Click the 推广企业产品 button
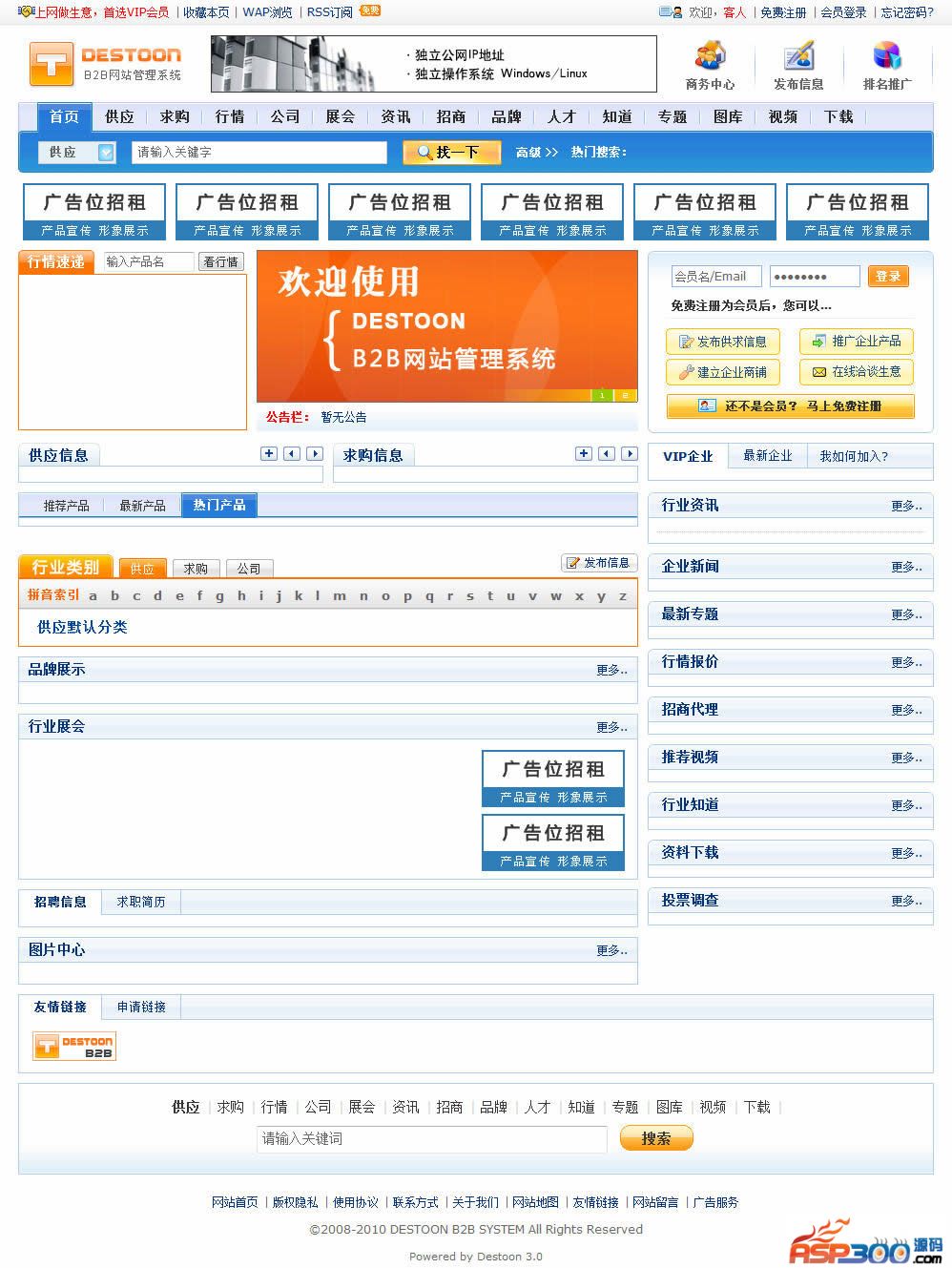The width and height of the screenshot is (952, 1268). 857,342
